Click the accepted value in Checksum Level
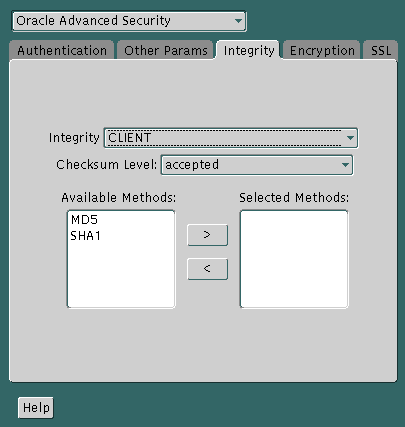Image resolution: width=405 pixels, height=427 pixels. click(192, 165)
